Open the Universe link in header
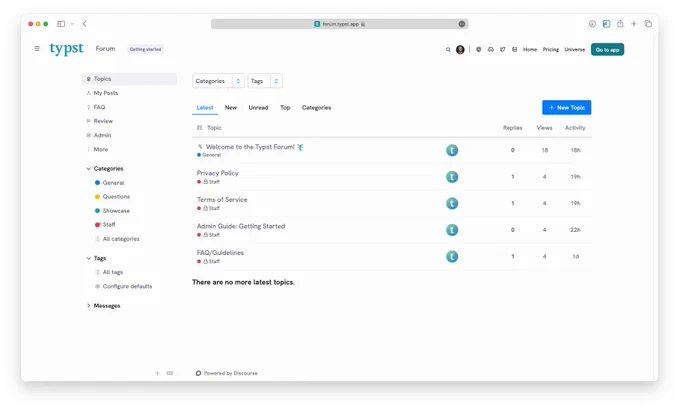This screenshot has width=680, height=409. [x=575, y=49]
